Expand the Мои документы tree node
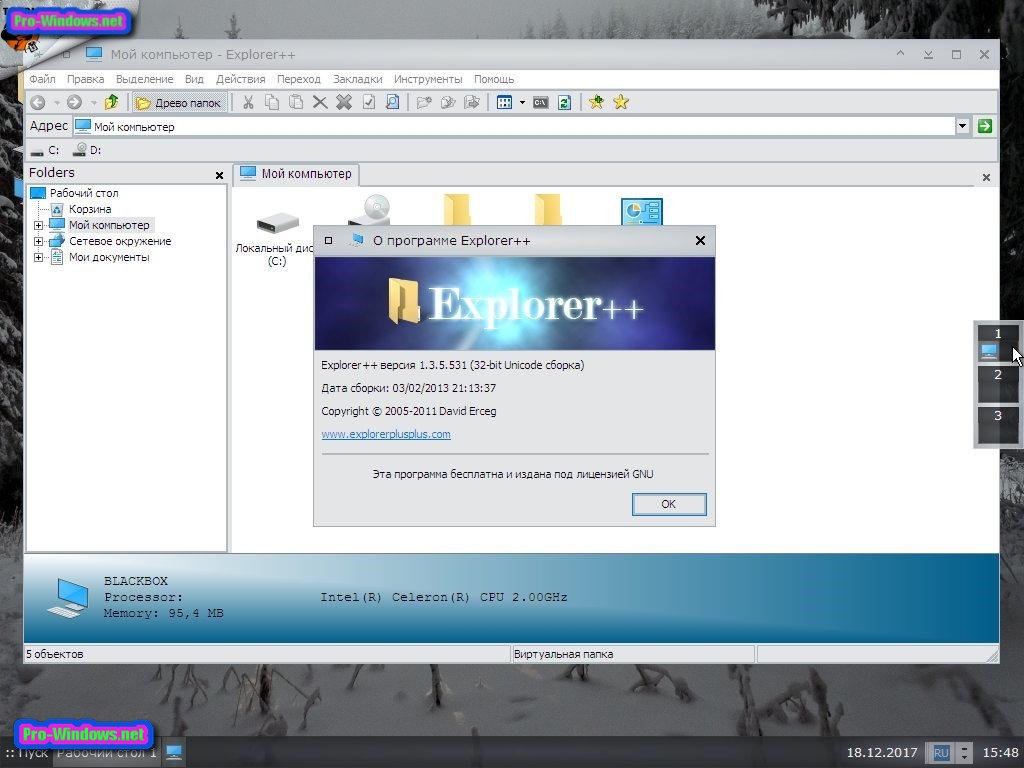 (x=39, y=257)
